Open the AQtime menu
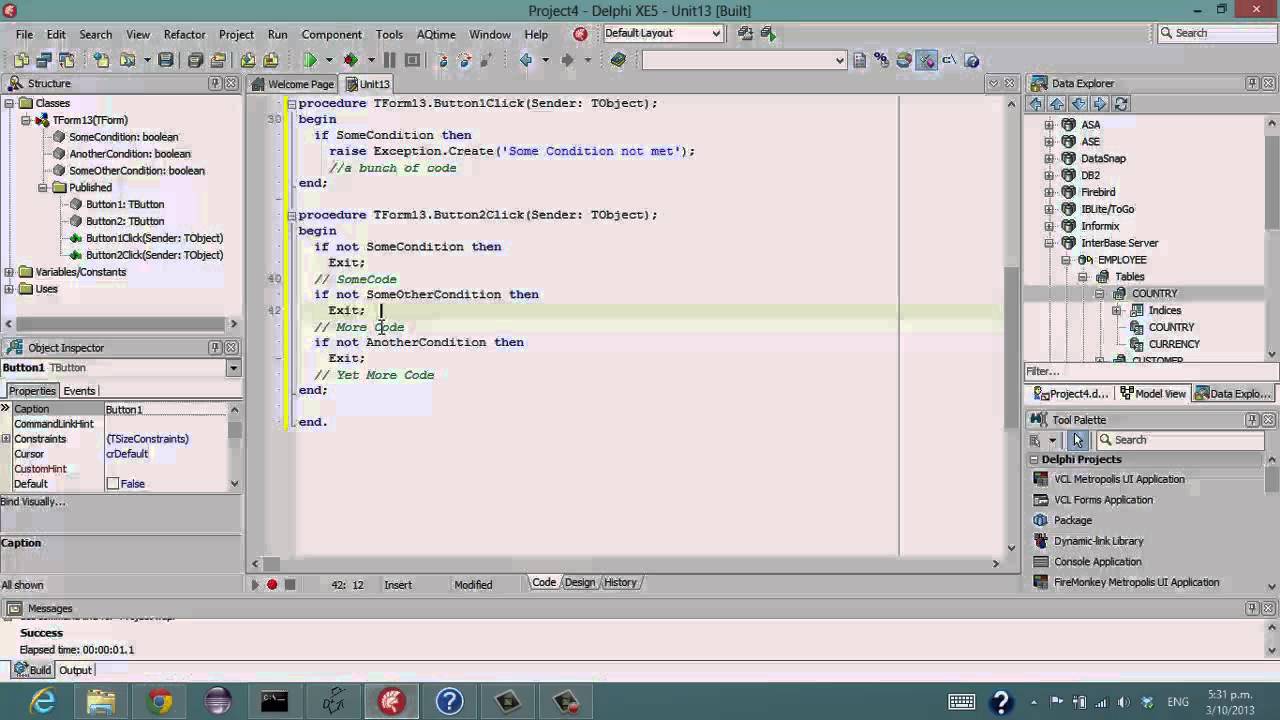 tap(436, 34)
